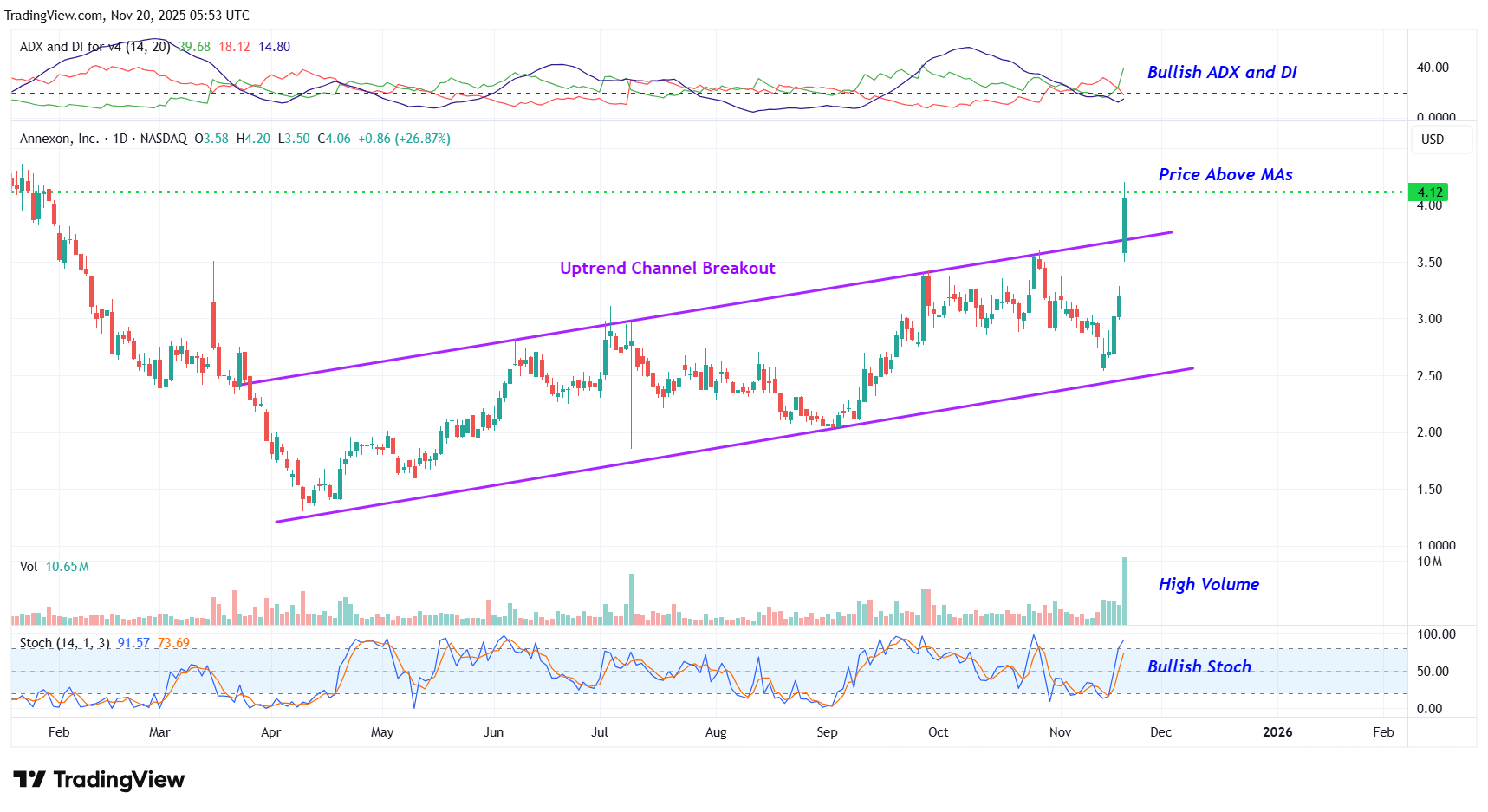Click the 2026 label on time axis
The image size is (1488, 812).
[1277, 732]
